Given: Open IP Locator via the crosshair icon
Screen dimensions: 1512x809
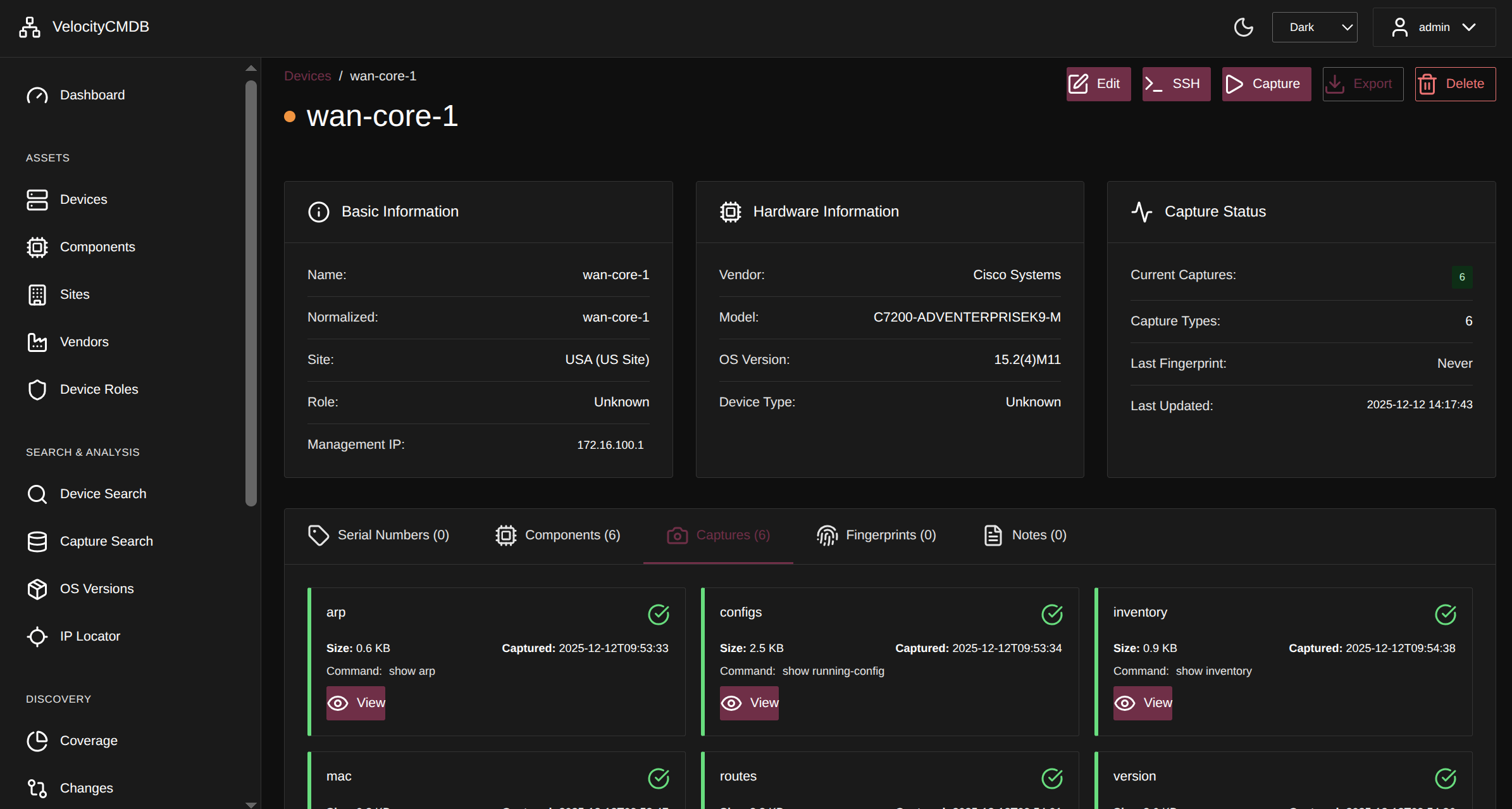Looking at the screenshot, I should (37, 636).
